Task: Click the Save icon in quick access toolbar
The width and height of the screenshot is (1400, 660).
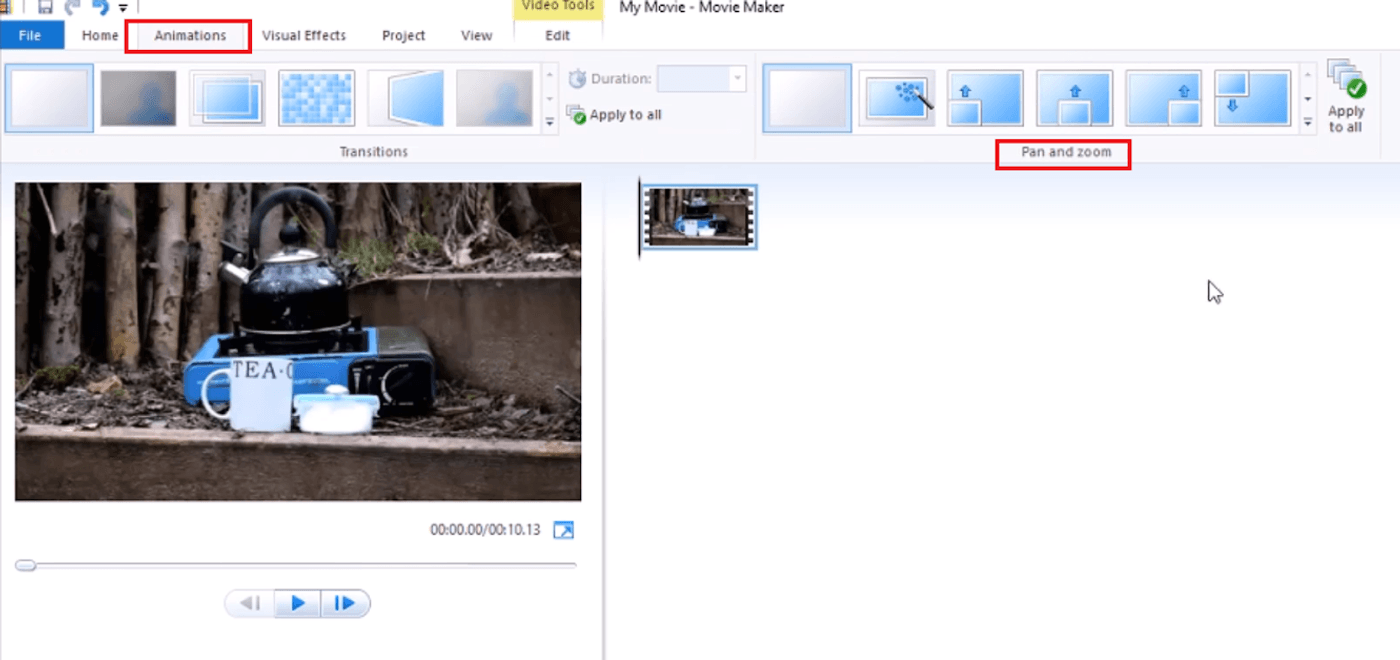Action: [x=44, y=6]
